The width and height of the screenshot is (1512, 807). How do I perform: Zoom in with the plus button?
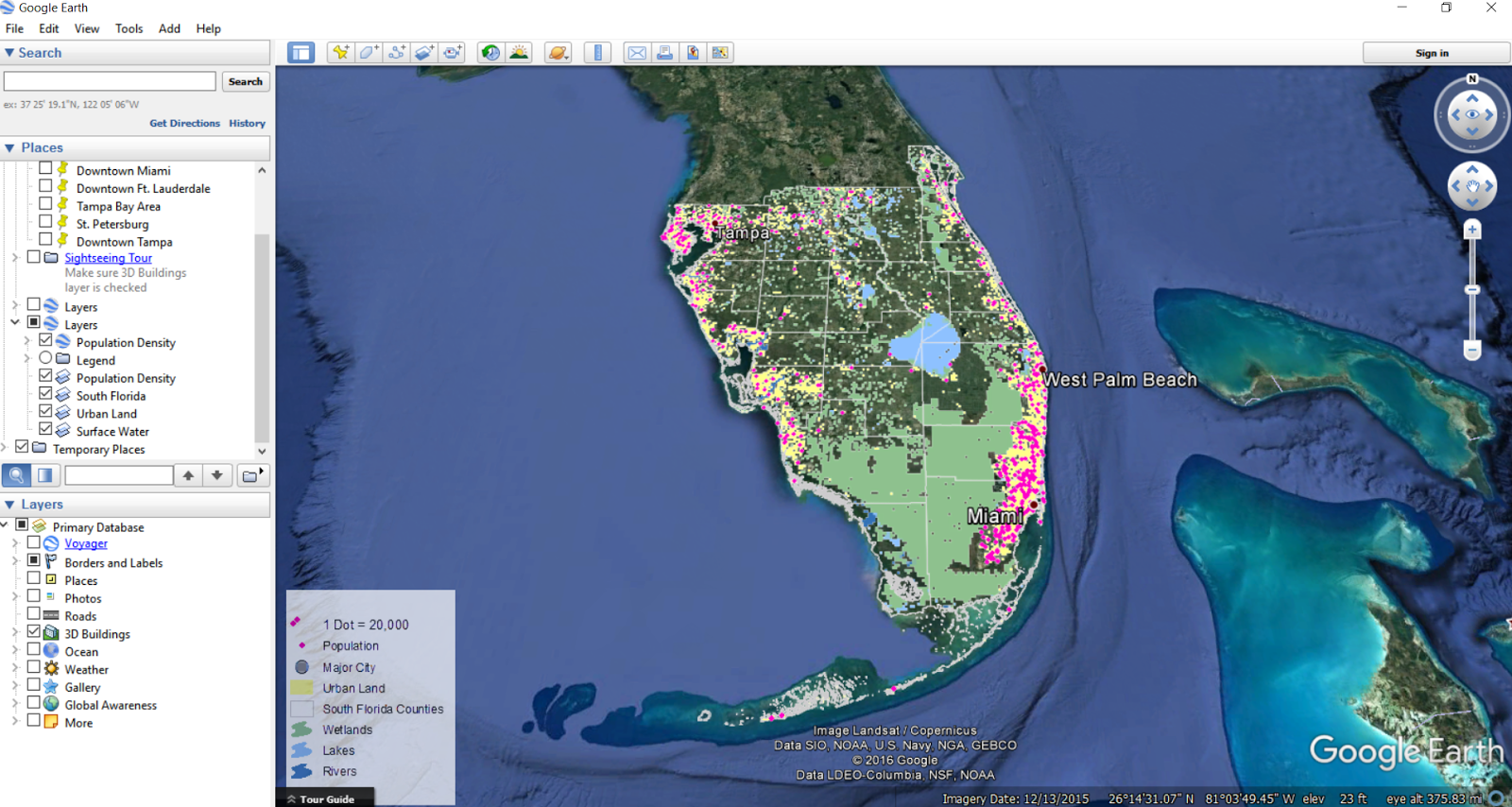[1472, 230]
